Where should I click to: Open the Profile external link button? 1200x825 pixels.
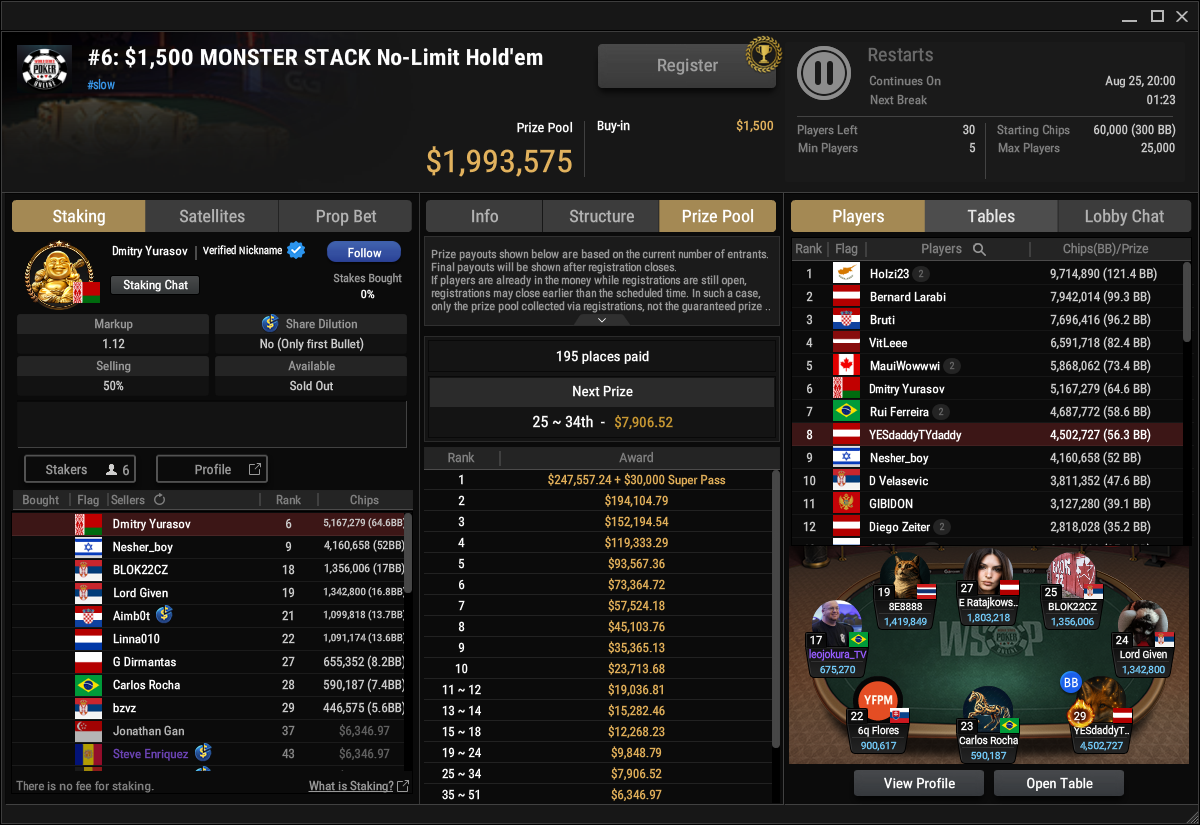[212, 469]
